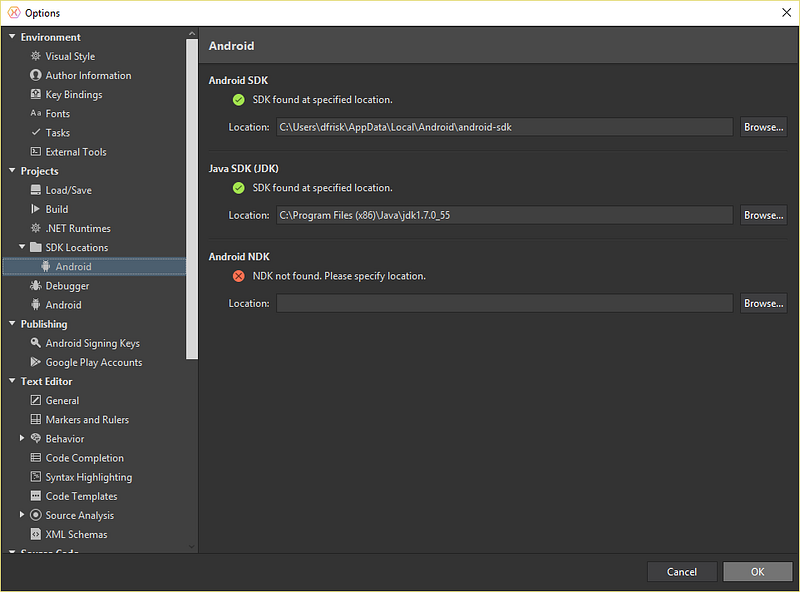Viewport: 800px width, 592px height.
Task: Click the External Tools terminal icon
Action: click(x=36, y=152)
